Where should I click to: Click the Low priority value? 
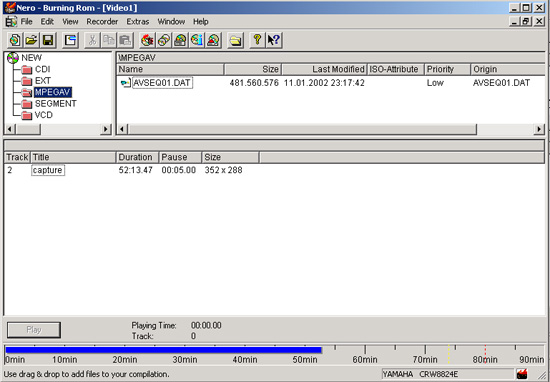tap(435, 83)
